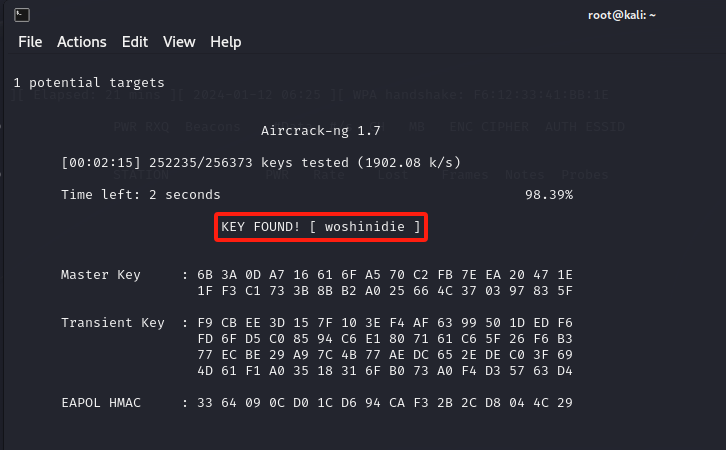Viewport: 726px width, 450px height.
Task: Click the cracked password woshinidie
Action: 365,227
